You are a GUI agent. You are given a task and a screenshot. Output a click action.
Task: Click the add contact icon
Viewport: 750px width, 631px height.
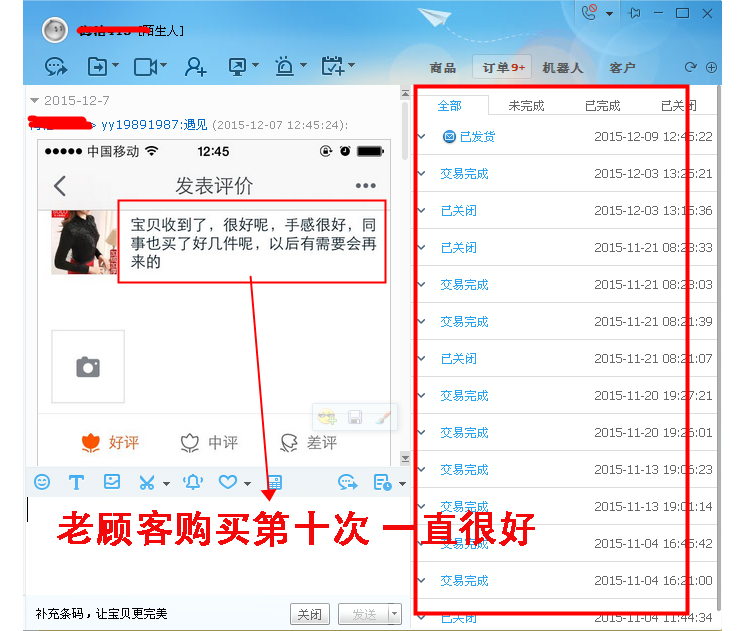click(195, 67)
